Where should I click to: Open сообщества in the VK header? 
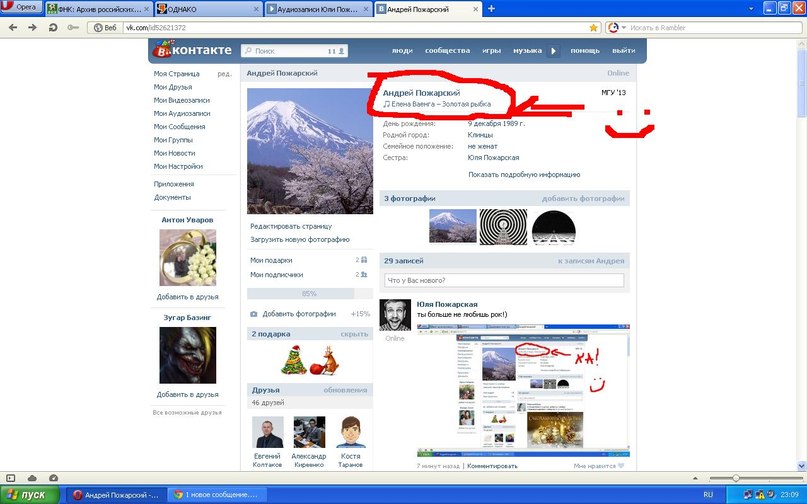click(447, 50)
